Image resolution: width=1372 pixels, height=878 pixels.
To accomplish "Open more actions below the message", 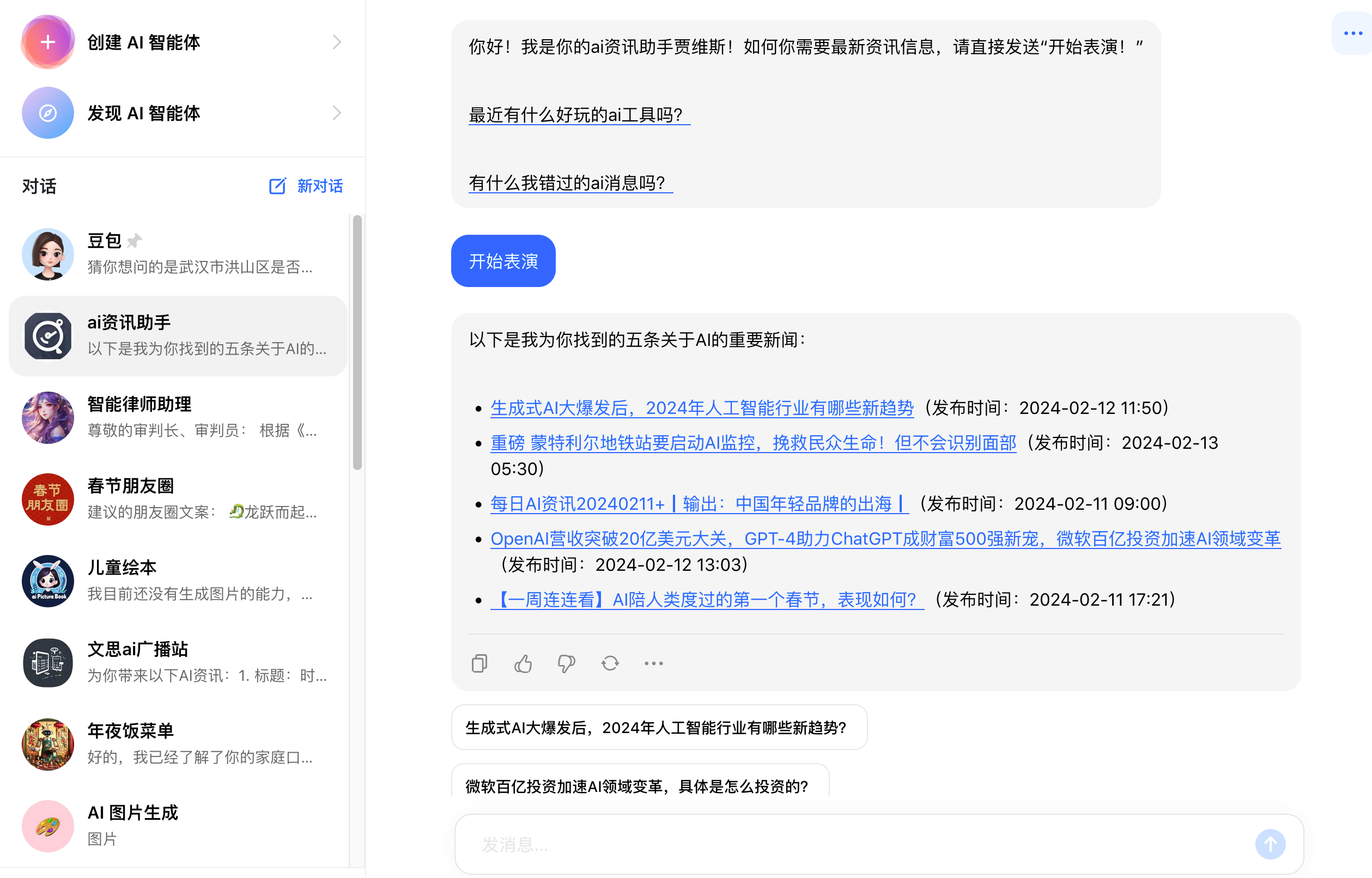I will click(653, 663).
